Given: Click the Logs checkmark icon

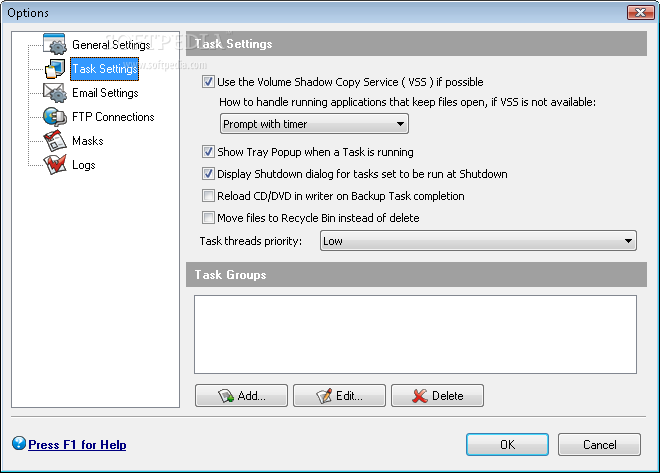Looking at the screenshot, I should click(x=55, y=165).
